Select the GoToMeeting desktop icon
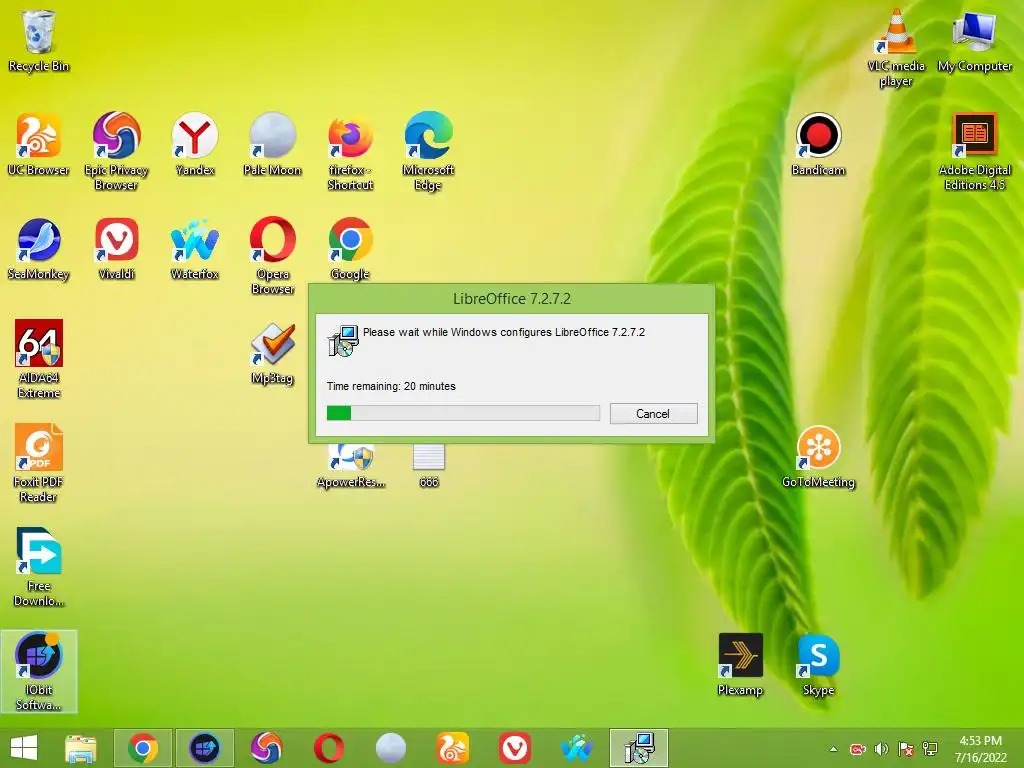This screenshot has width=1024, height=768. click(x=818, y=457)
